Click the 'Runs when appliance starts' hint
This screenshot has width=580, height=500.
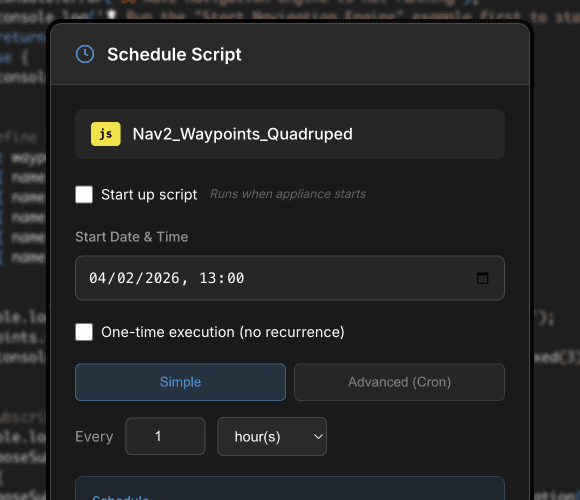(288, 194)
